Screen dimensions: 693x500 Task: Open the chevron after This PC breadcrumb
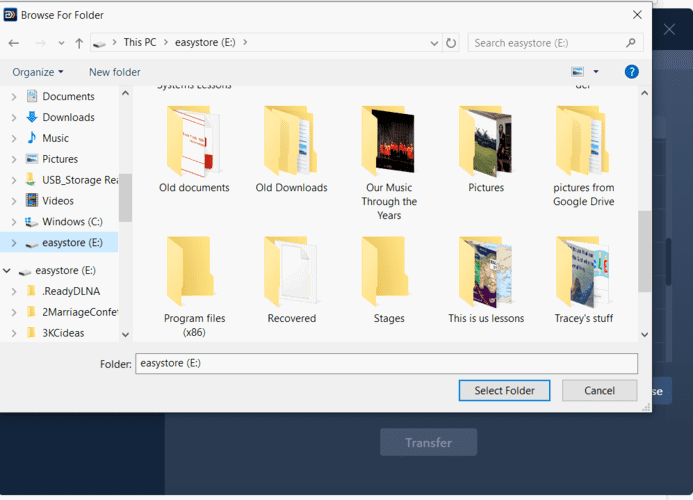click(166, 42)
